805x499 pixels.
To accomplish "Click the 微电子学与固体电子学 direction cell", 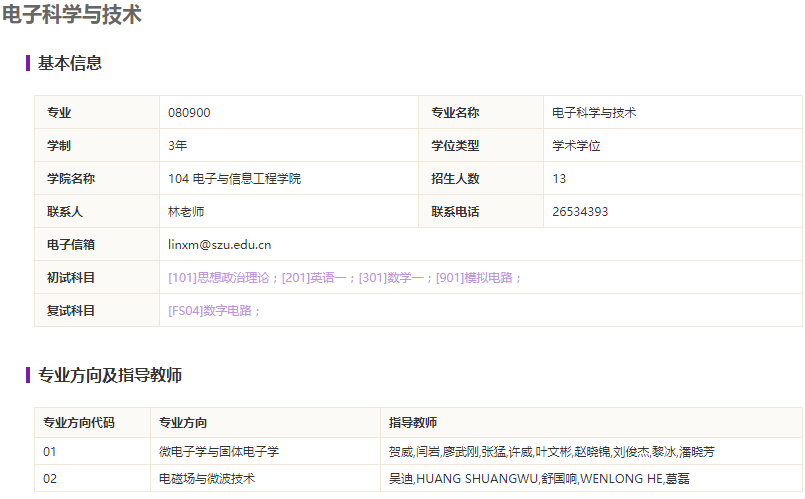I will [265, 451].
